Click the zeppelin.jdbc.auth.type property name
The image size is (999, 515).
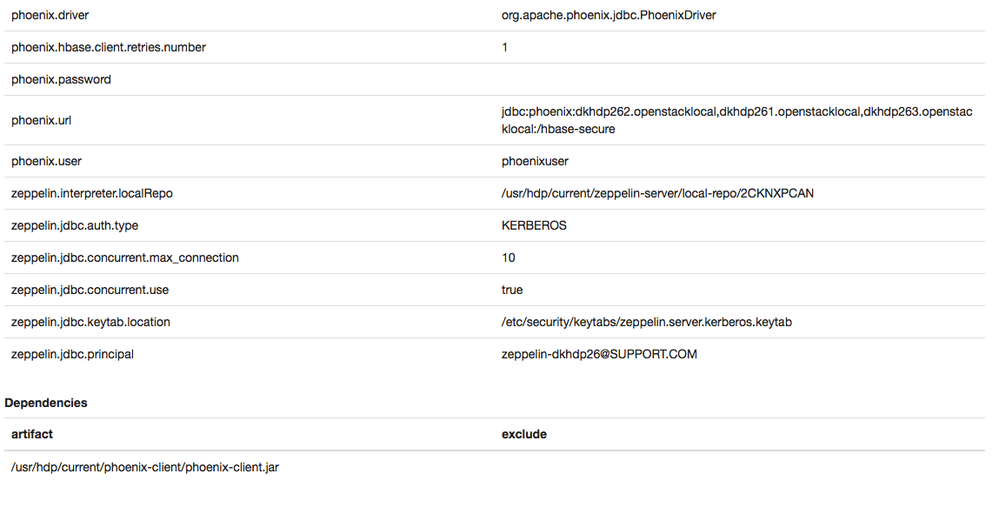(x=75, y=225)
